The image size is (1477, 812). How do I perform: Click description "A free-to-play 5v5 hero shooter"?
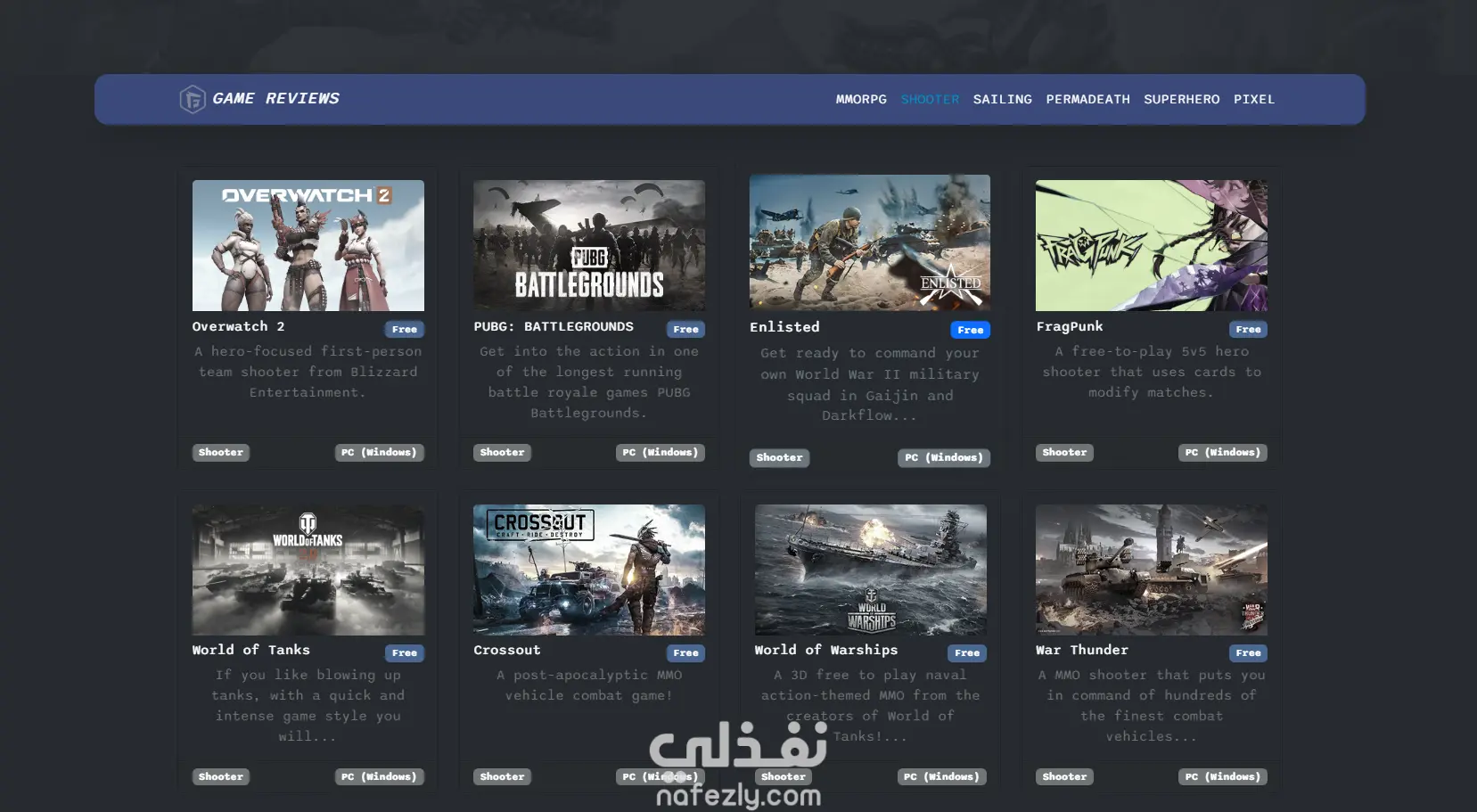tap(1152, 372)
